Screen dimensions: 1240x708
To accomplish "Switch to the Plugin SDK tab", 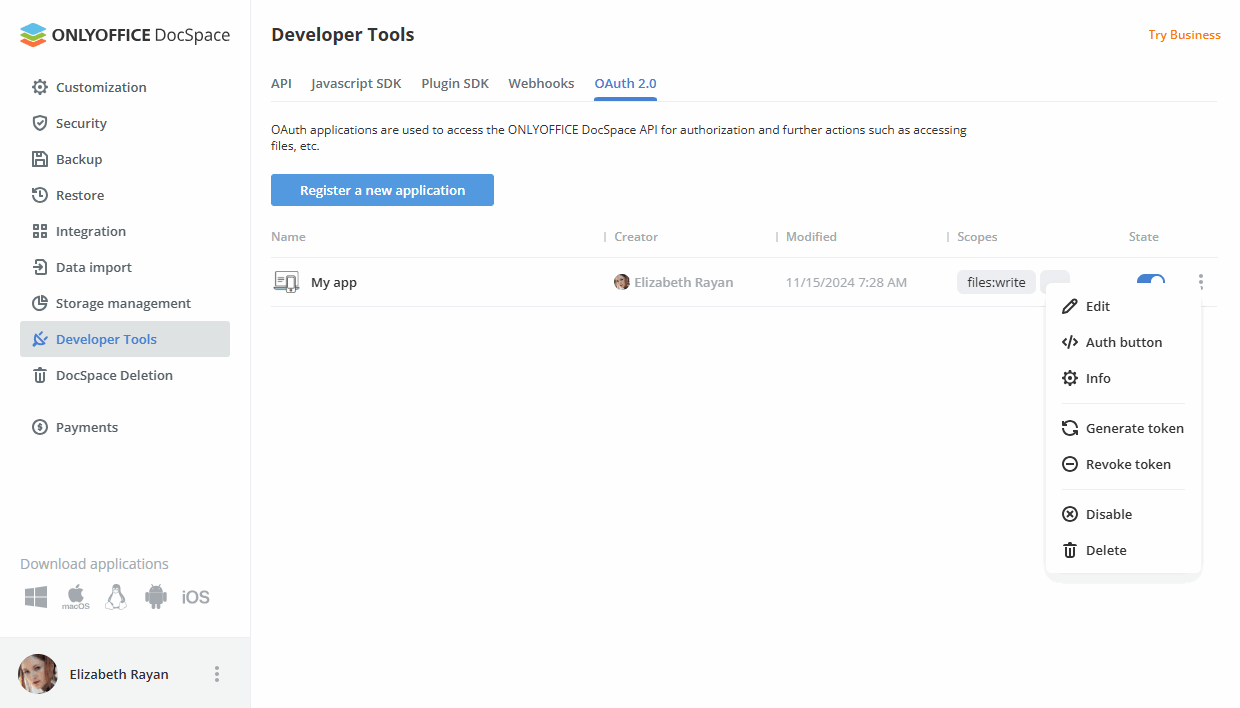I will (x=455, y=83).
